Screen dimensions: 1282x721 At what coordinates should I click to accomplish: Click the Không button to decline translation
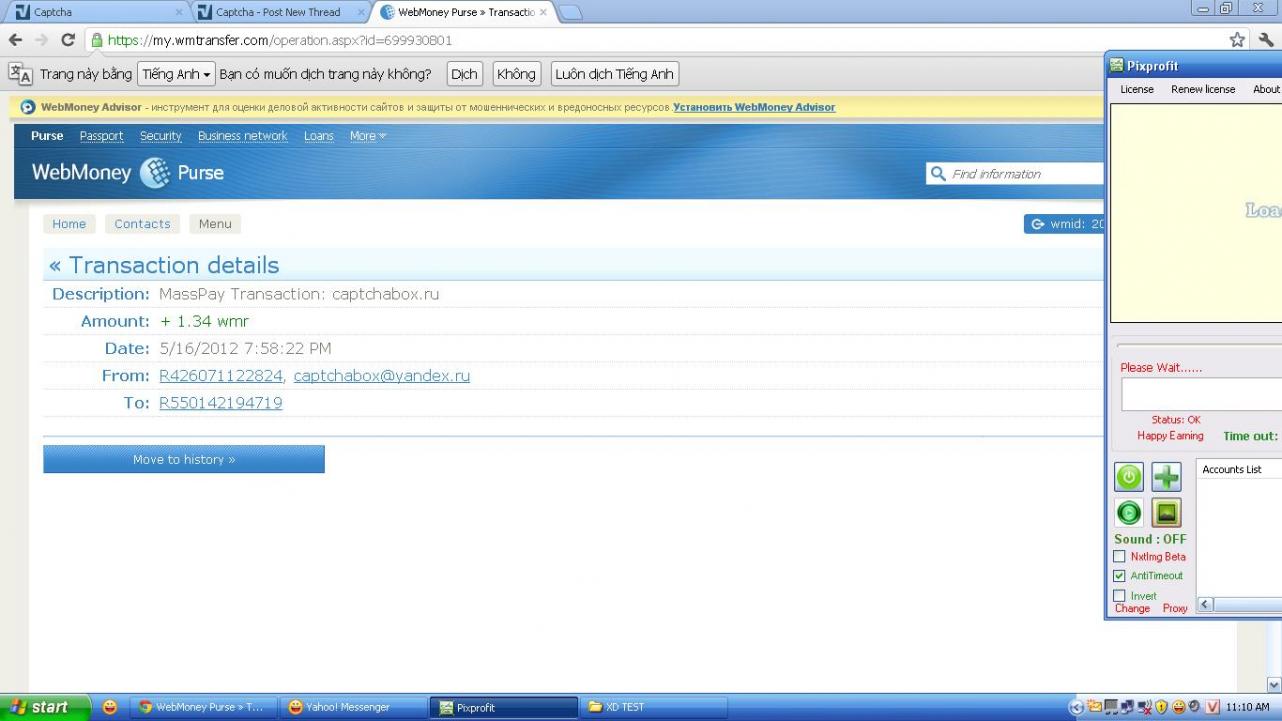point(516,74)
